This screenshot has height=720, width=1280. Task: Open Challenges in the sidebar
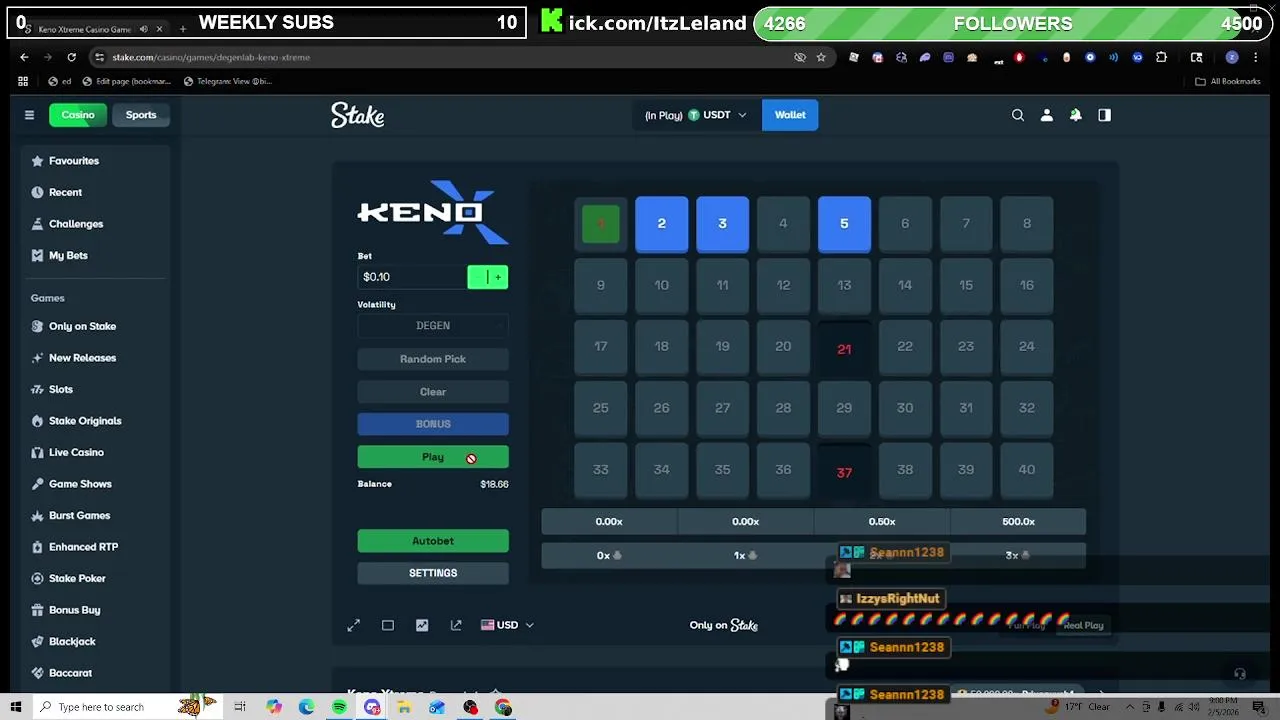[x=76, y=224]
